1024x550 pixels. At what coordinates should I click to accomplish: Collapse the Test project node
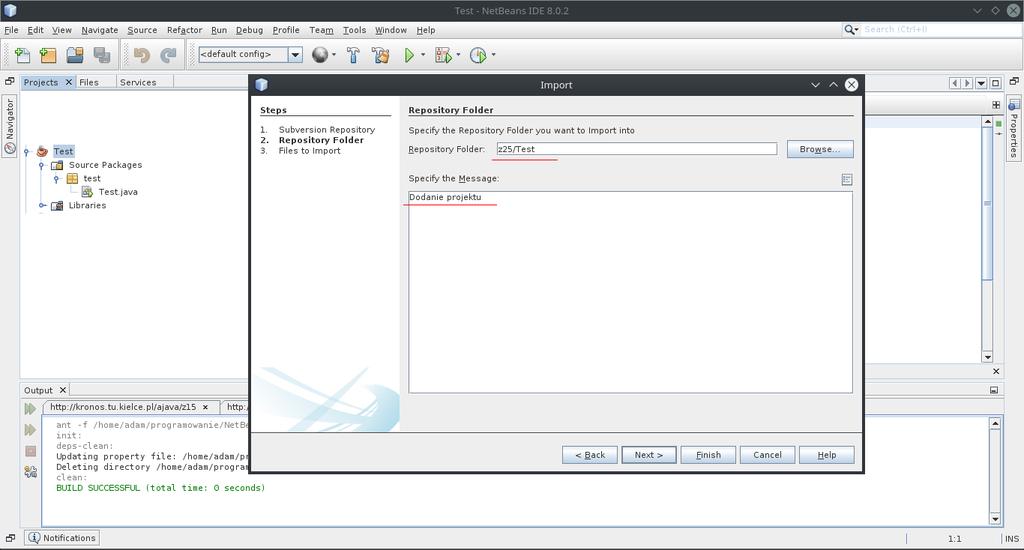pyautogui.click(x=27, y=152)
